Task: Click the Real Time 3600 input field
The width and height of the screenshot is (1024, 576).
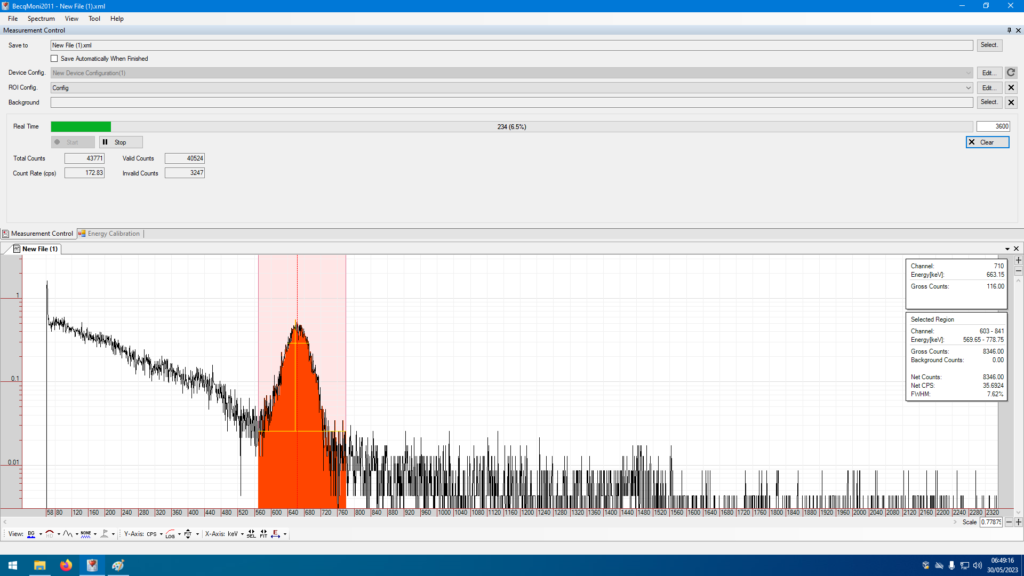Action: (x=993, y=127)
